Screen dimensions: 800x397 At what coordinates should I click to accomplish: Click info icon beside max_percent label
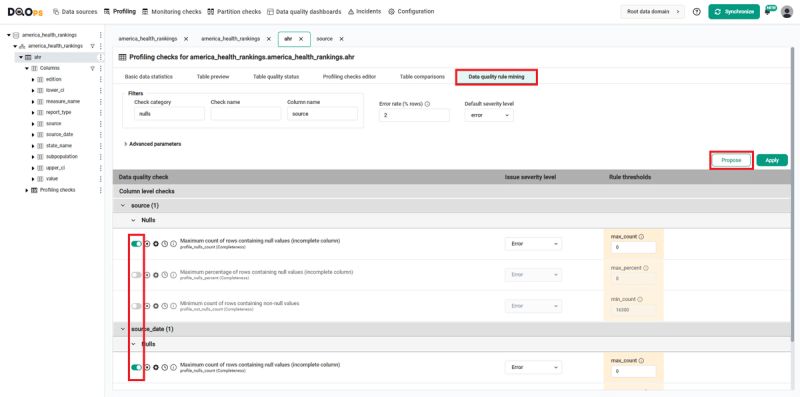pyautogui.click(x=645, y=268)
